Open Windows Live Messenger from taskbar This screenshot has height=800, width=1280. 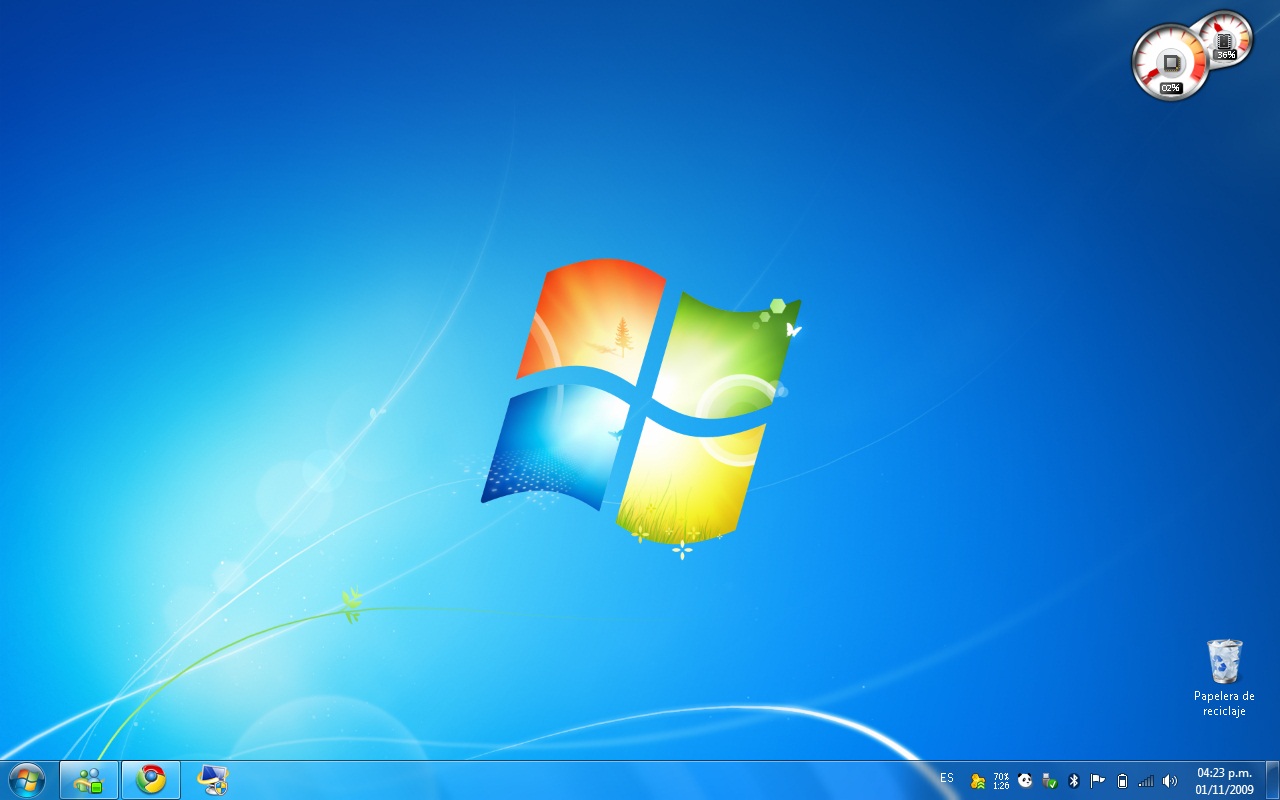(x=89, y=780)
